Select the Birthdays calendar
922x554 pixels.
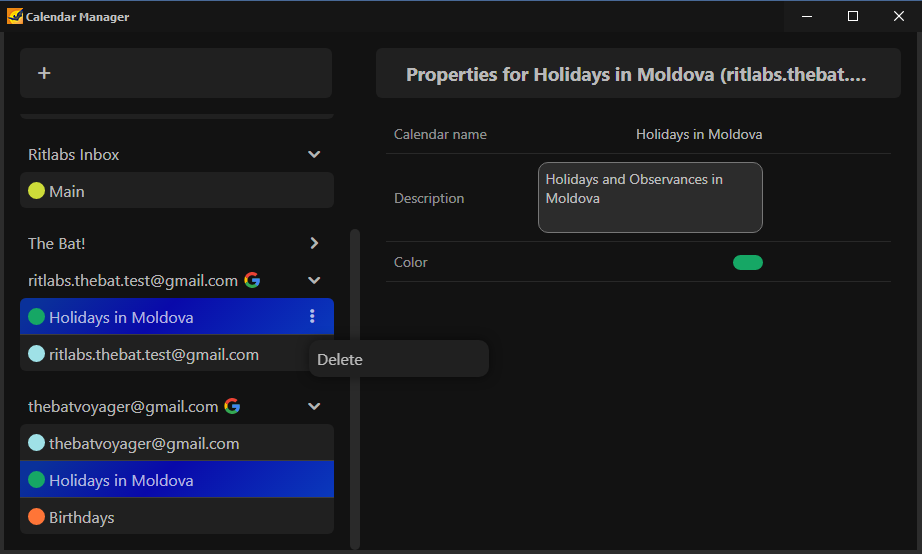tap(177, 516)
